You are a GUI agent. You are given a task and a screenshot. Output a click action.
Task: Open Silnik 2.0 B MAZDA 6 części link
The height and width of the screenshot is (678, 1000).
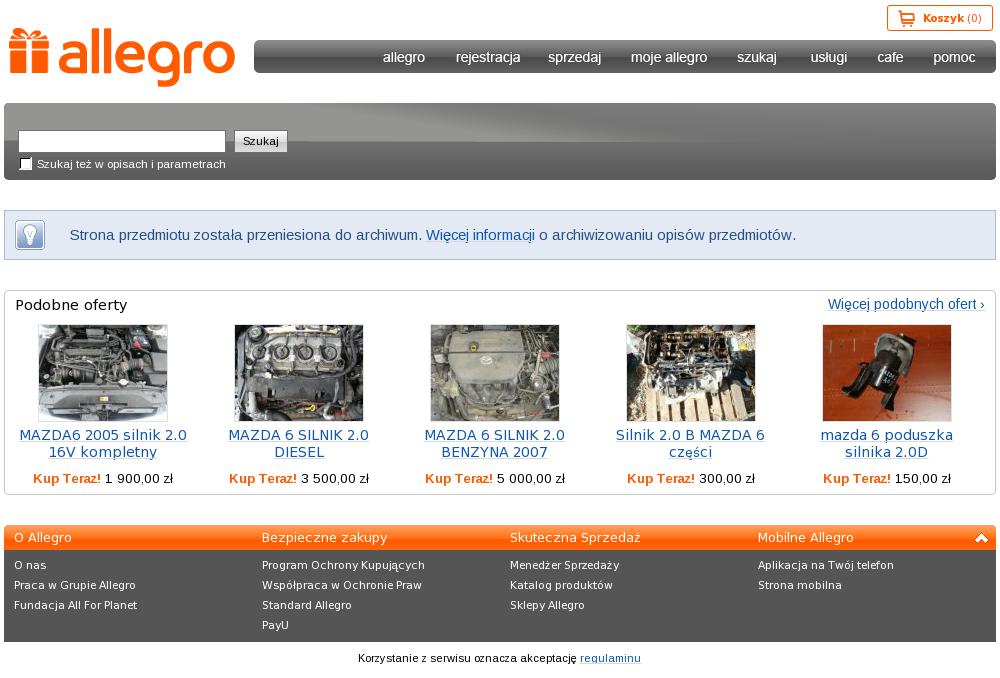(x=691, y=443)
